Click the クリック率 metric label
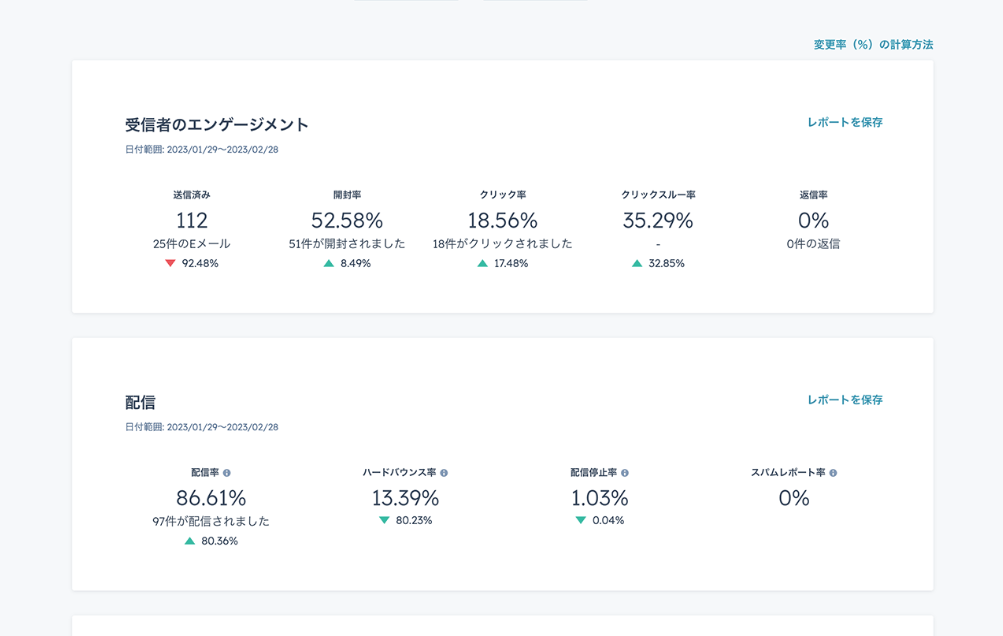 click(x=503, y=195)
